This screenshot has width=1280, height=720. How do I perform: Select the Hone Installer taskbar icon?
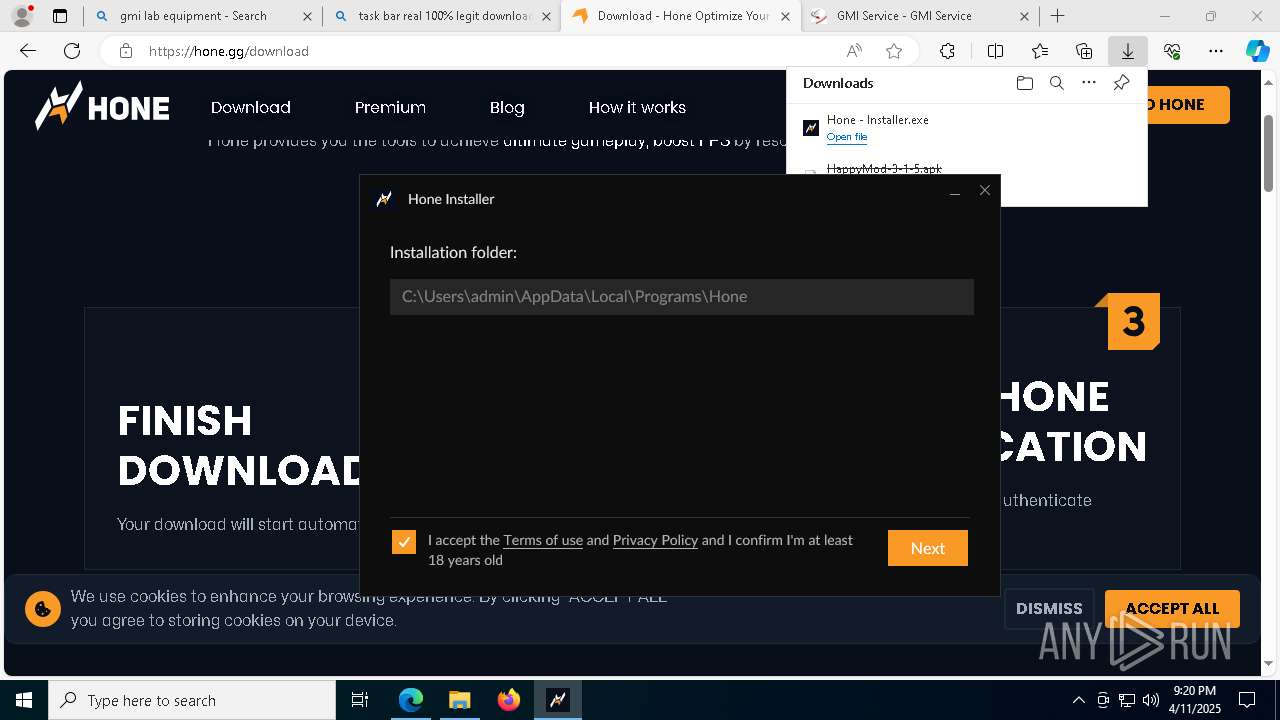558,700
